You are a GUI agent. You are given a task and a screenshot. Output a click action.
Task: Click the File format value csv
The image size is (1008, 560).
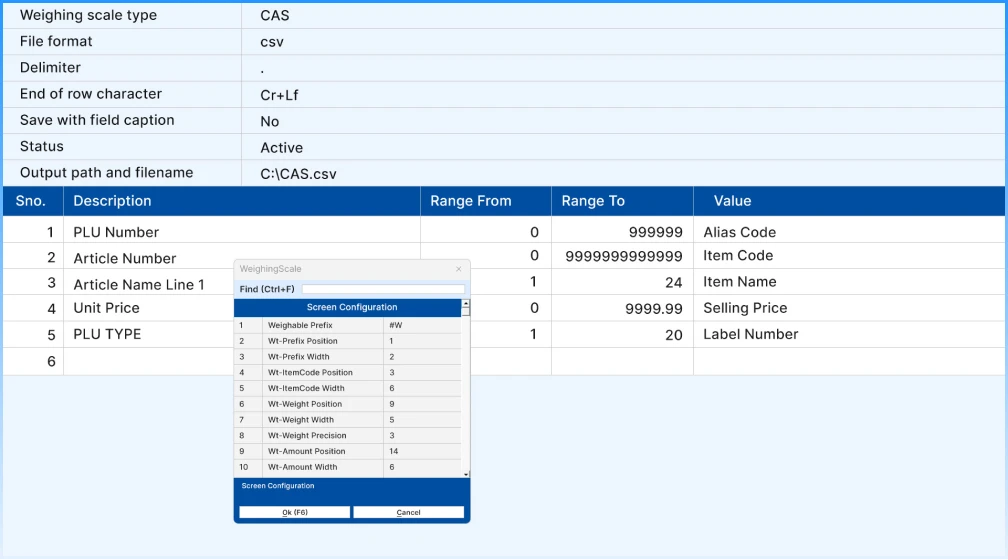coord(271,42)
